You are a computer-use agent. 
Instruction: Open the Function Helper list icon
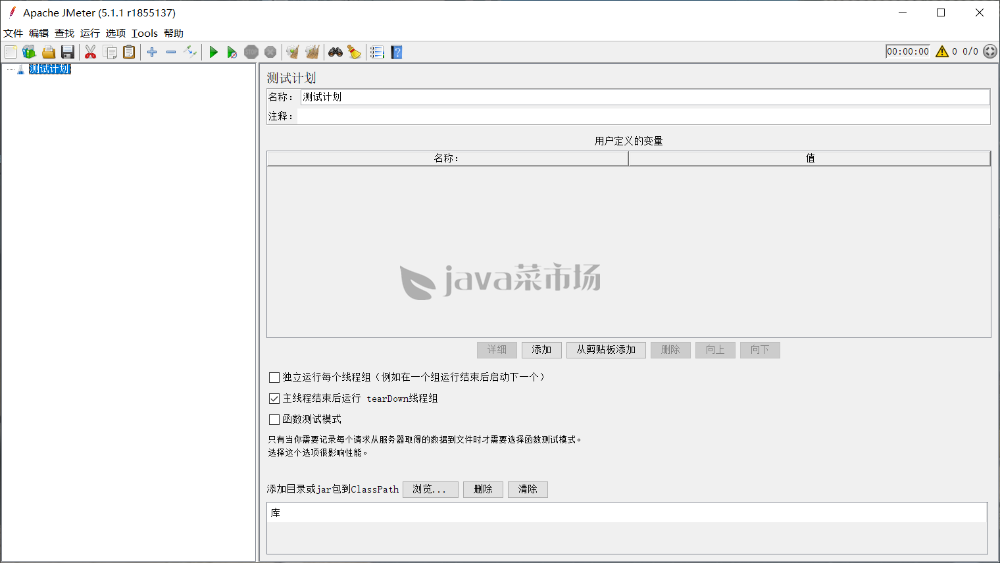377,52
